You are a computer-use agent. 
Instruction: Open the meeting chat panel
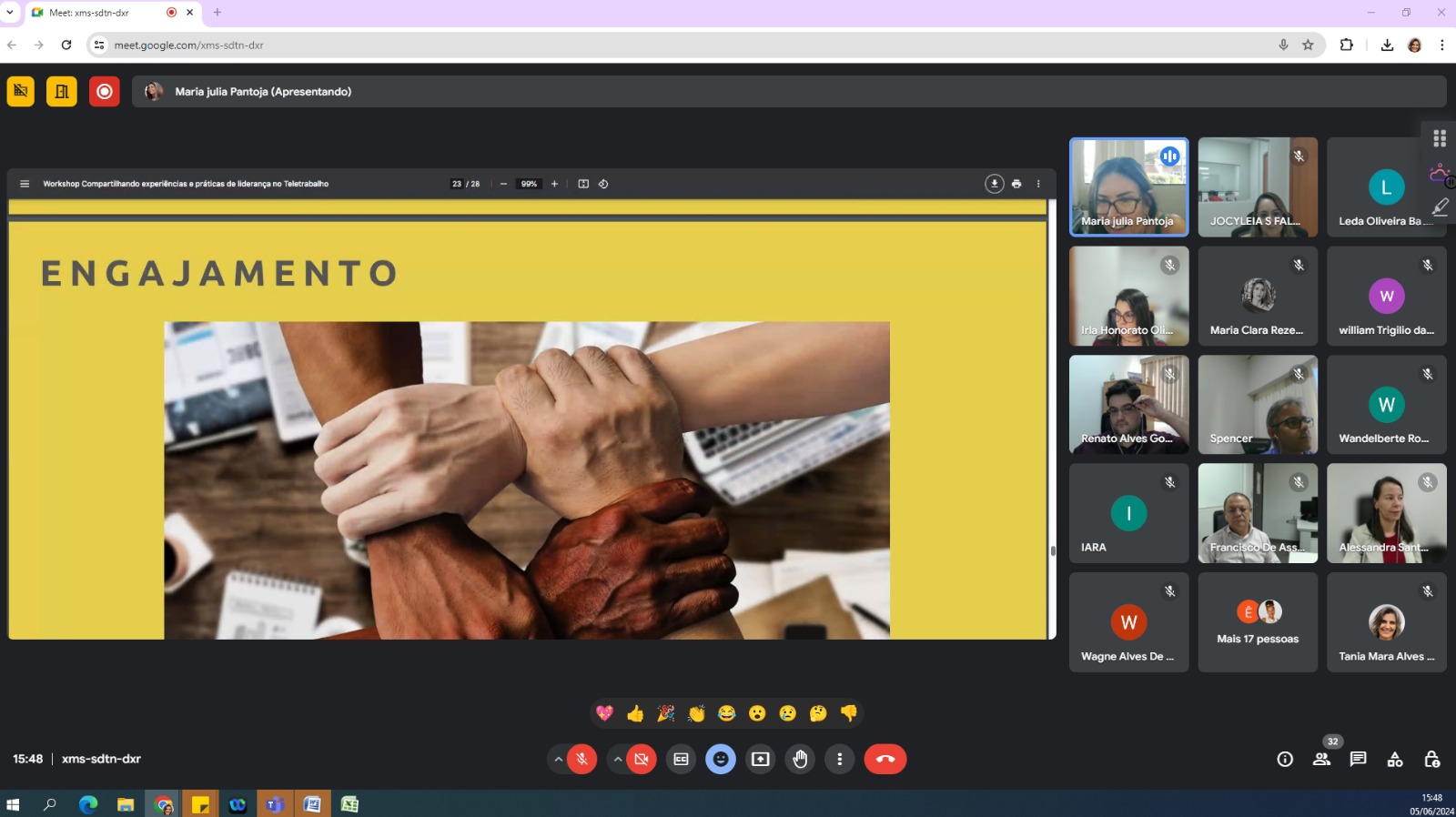coord(1358,759)
